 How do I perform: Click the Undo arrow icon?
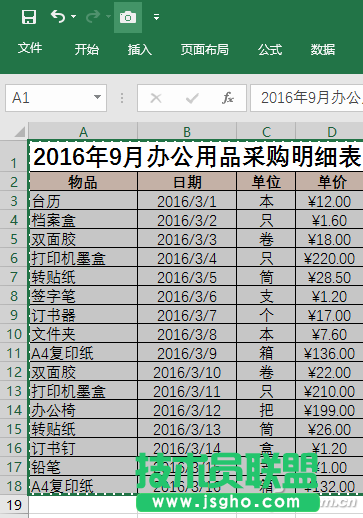58,16
